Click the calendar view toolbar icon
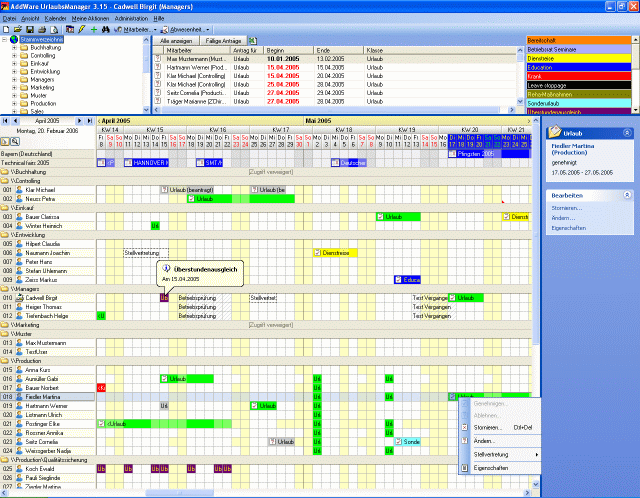The image size is (640, 498). click(x=70, y=29)
